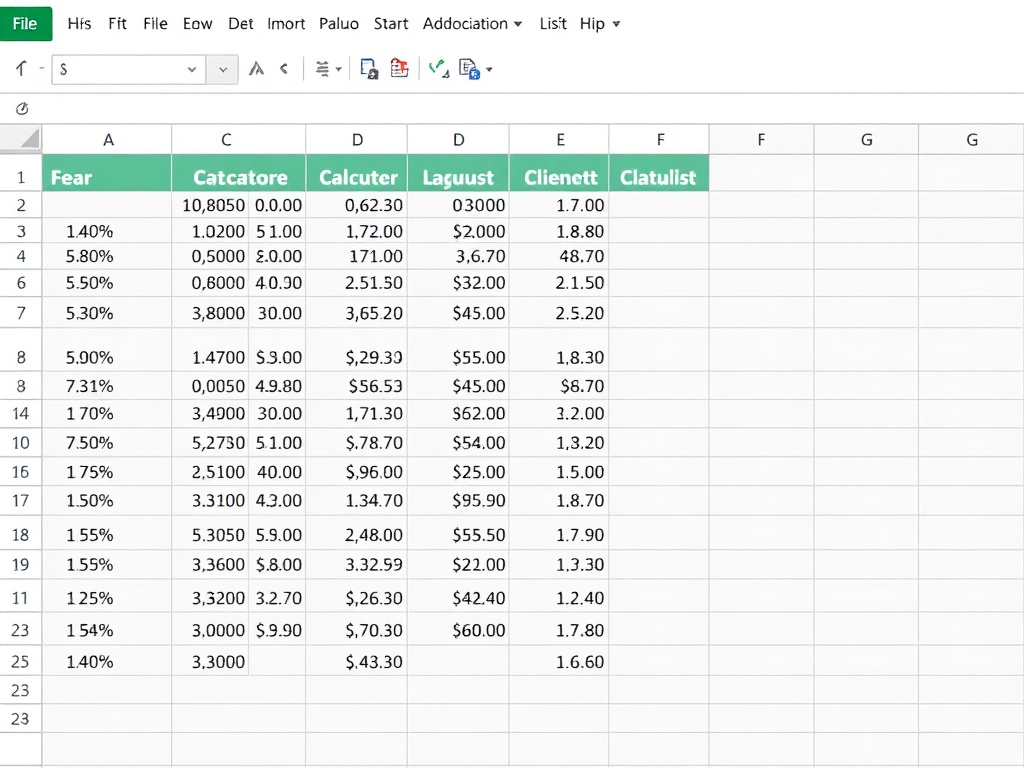Click the undo arrow icon in the toolbar
The image size is (1024, 768).
point(18,68)
